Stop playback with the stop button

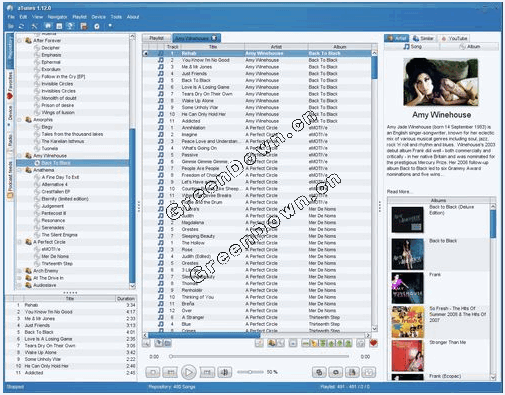[x=153, y=372]
